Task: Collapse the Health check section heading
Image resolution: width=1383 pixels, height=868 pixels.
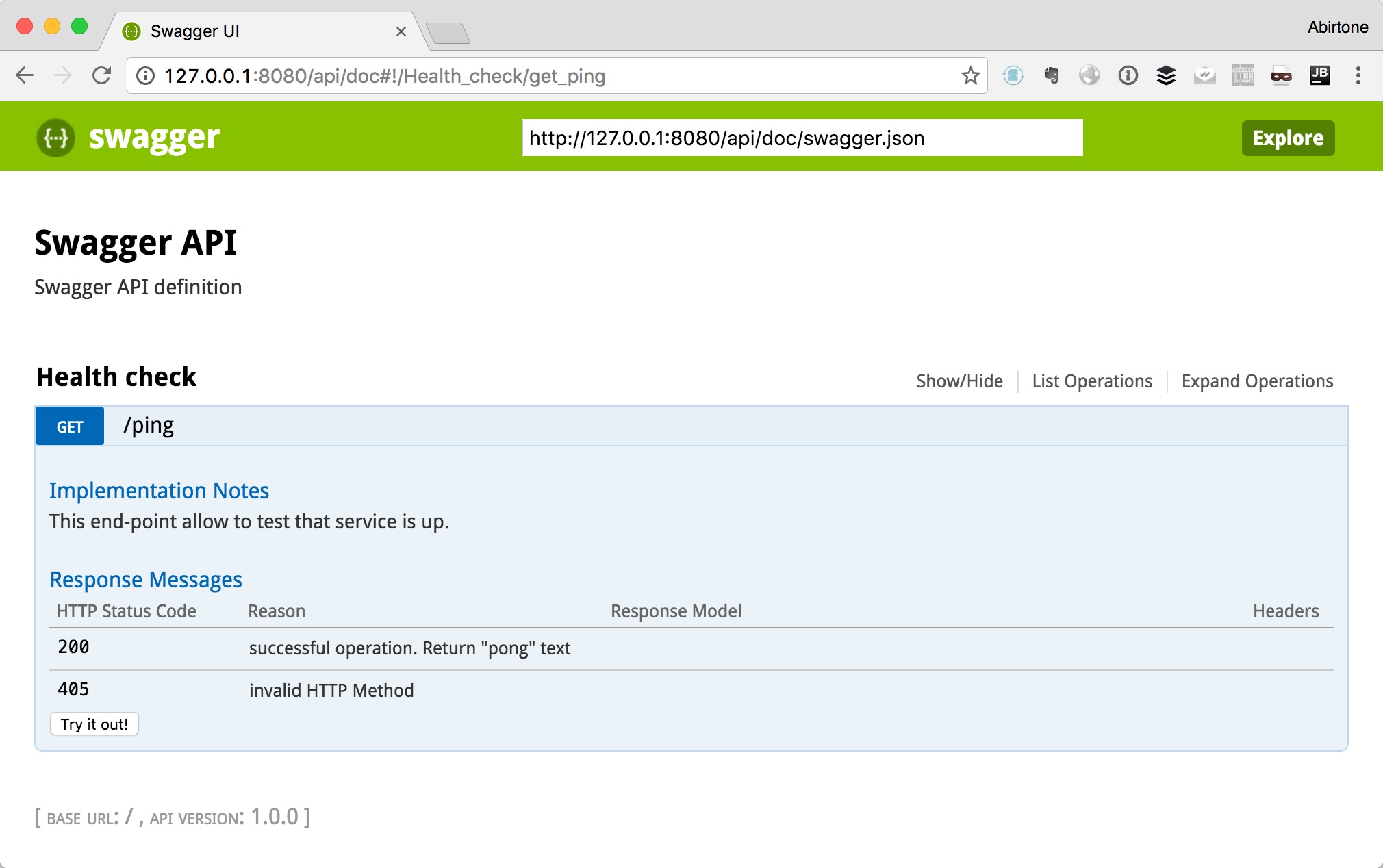Action: 116,377
